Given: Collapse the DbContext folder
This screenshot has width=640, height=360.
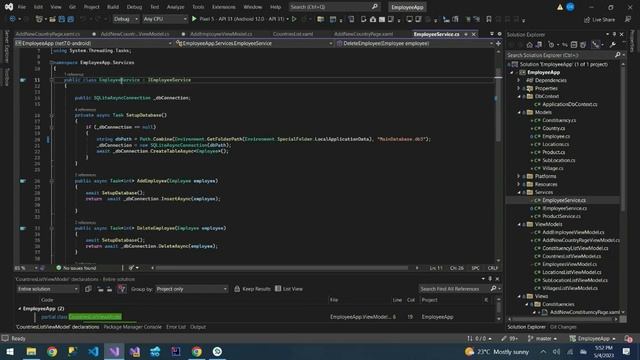Looking at the screenshot, I should 519,96.
